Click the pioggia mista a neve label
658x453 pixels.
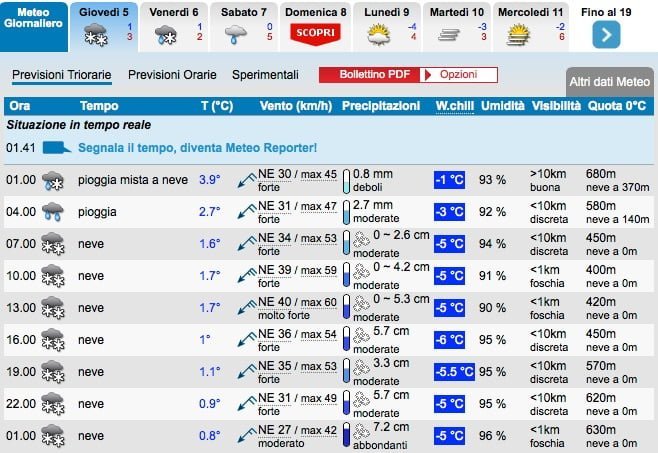[133, 180]
